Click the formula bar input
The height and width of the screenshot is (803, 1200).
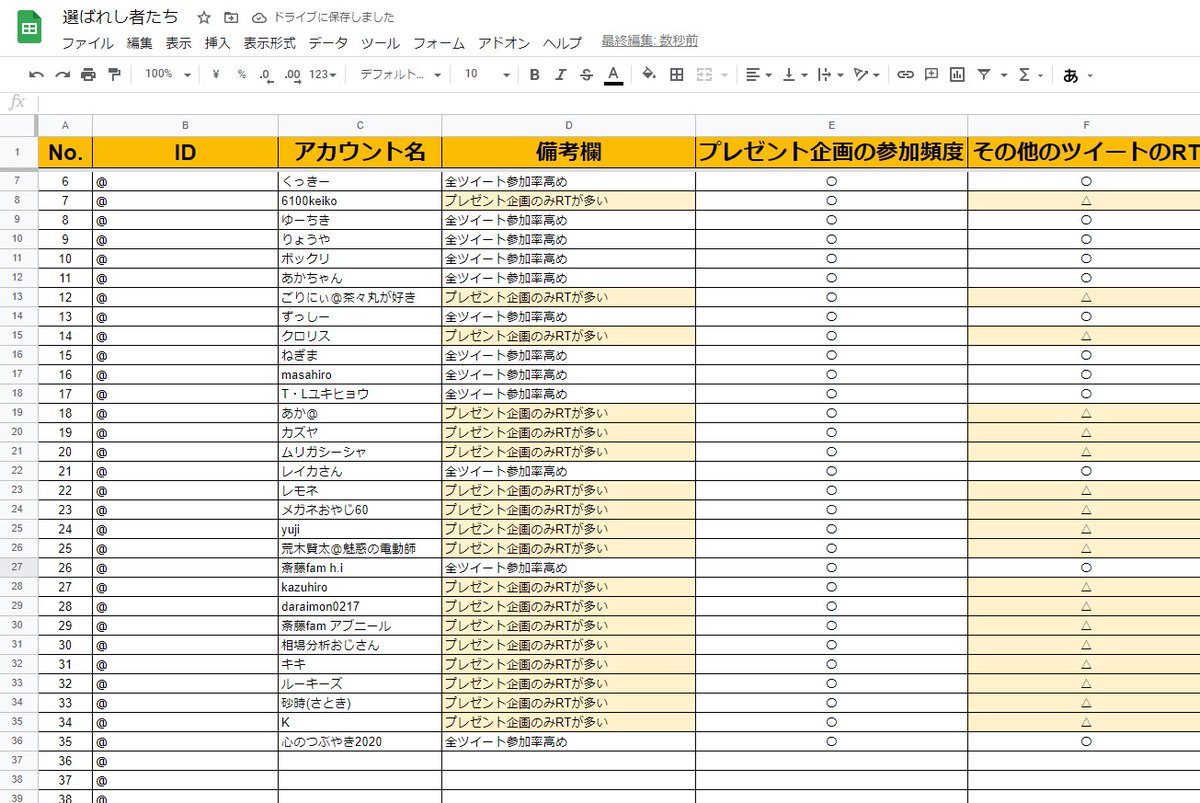point(618,102)
